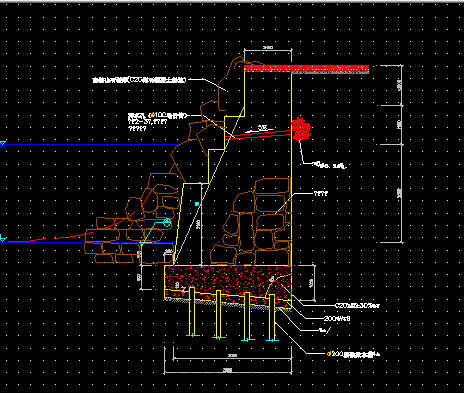The width and height of the screenshot is (464, 393).
Task: Select the leftmost yellow foundation pile
Action: 192,311
